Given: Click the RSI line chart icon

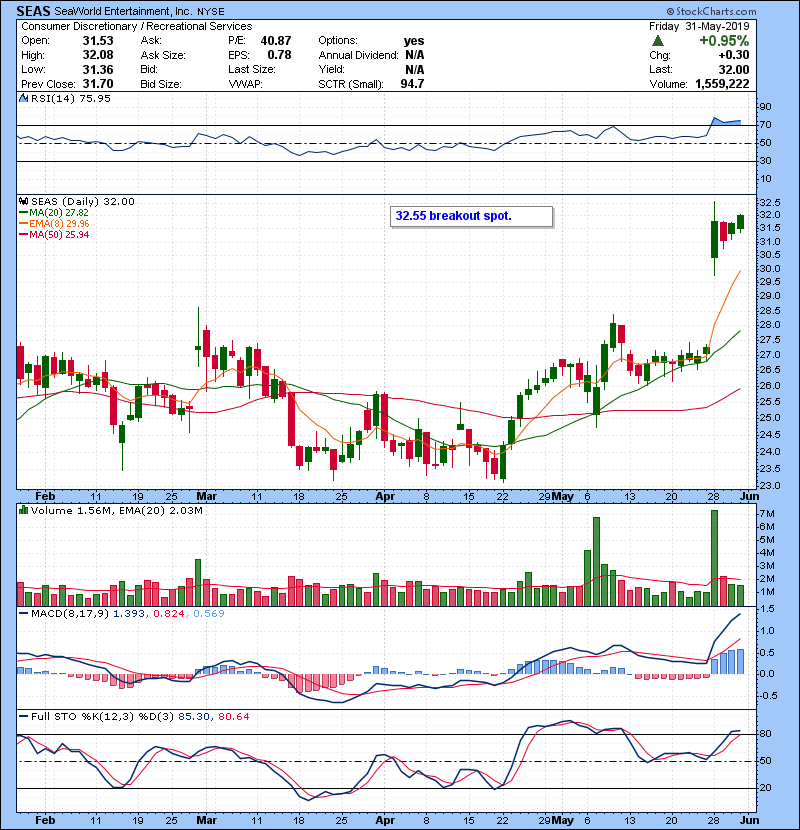Looking at the screenshot, I should (x=24, y=98).
